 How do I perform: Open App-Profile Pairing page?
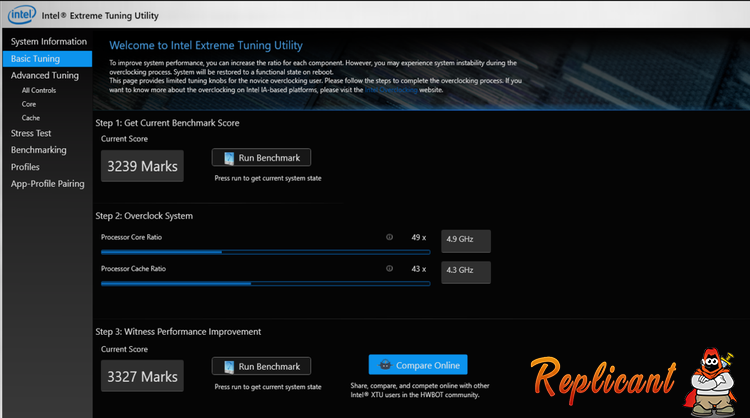pyautogui.click(x=47, y=184)
